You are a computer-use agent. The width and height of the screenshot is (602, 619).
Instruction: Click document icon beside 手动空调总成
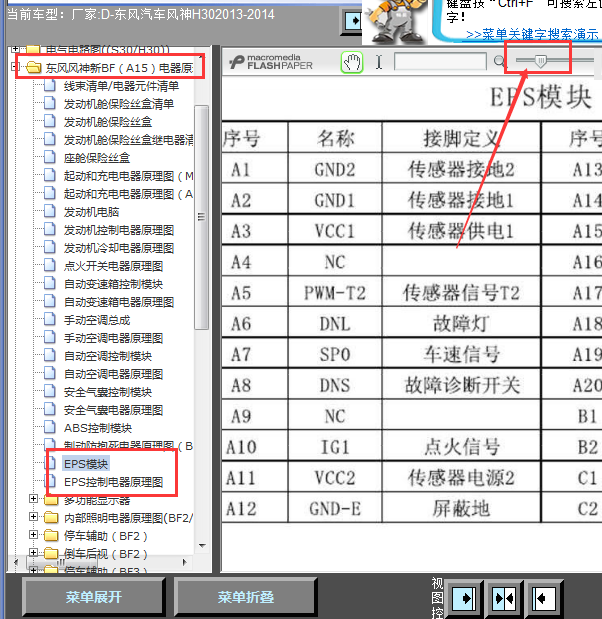(50, 319)
